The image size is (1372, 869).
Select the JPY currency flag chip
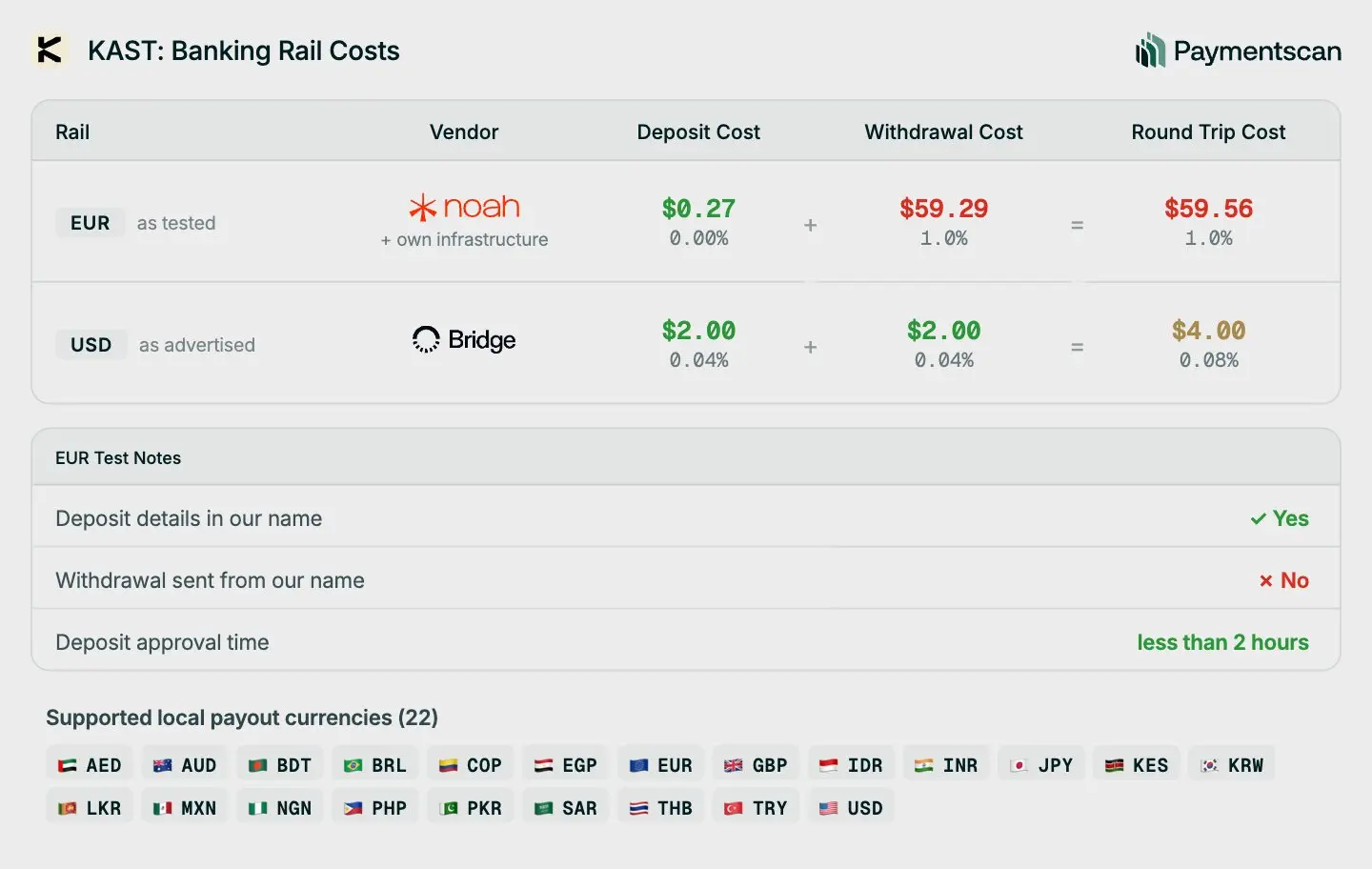point(1042,765)
